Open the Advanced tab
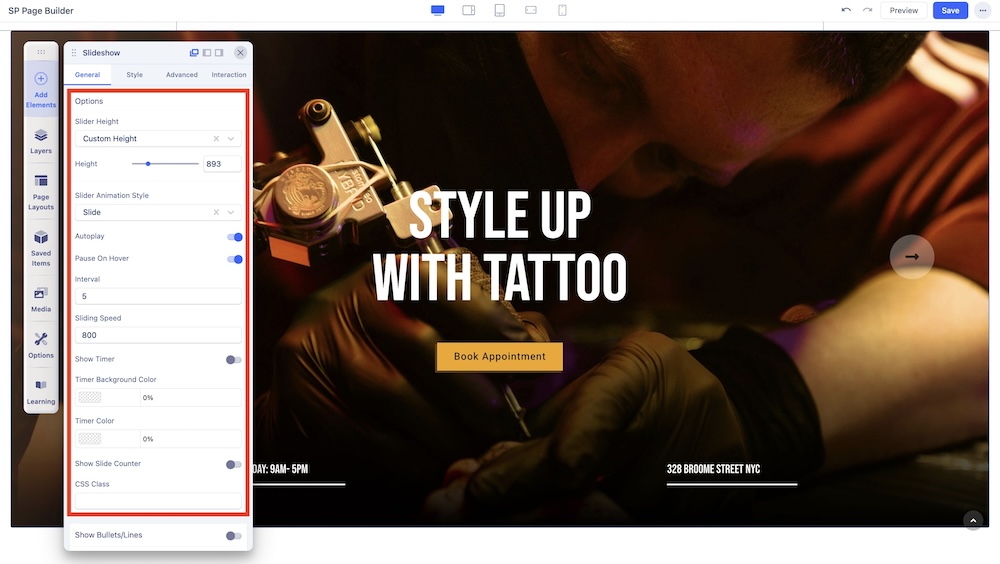Viewport: 1000px width, 564px height. pos(182,75)
